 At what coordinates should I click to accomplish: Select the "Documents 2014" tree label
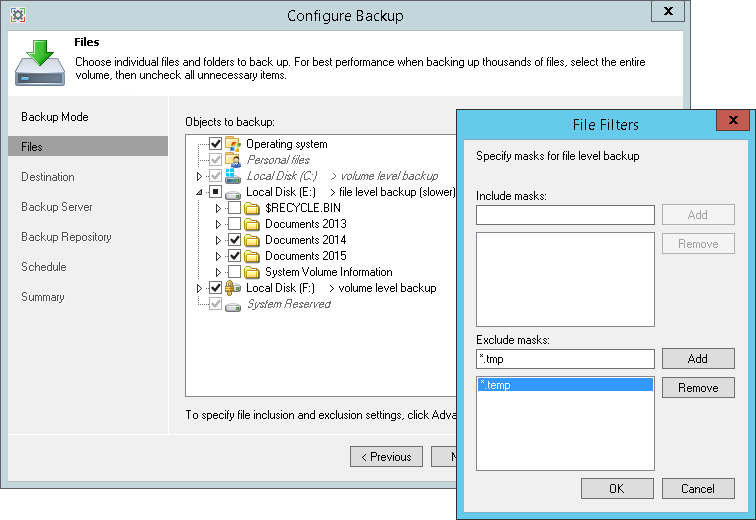(x=306, y=240)
